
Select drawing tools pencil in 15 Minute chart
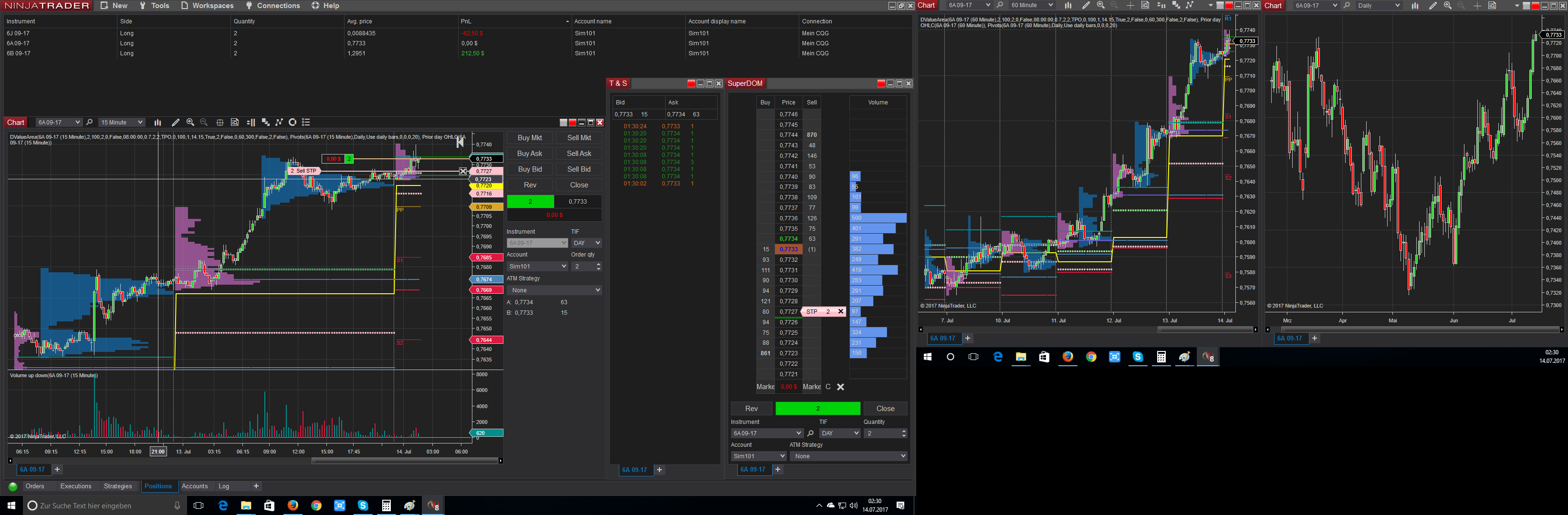pos(175,122)
